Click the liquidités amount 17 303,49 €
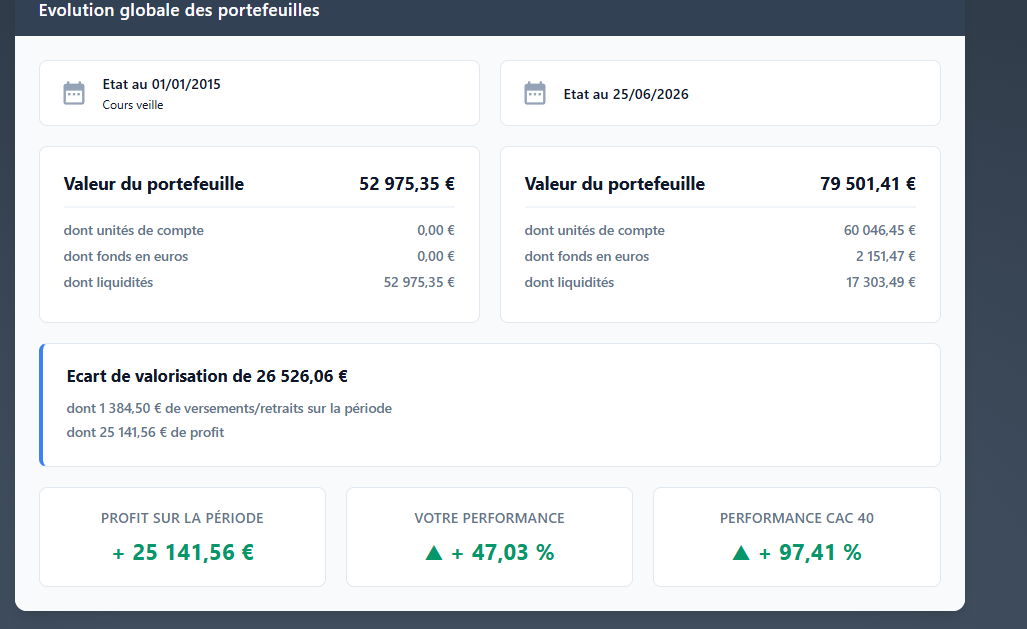 (881, 282)
